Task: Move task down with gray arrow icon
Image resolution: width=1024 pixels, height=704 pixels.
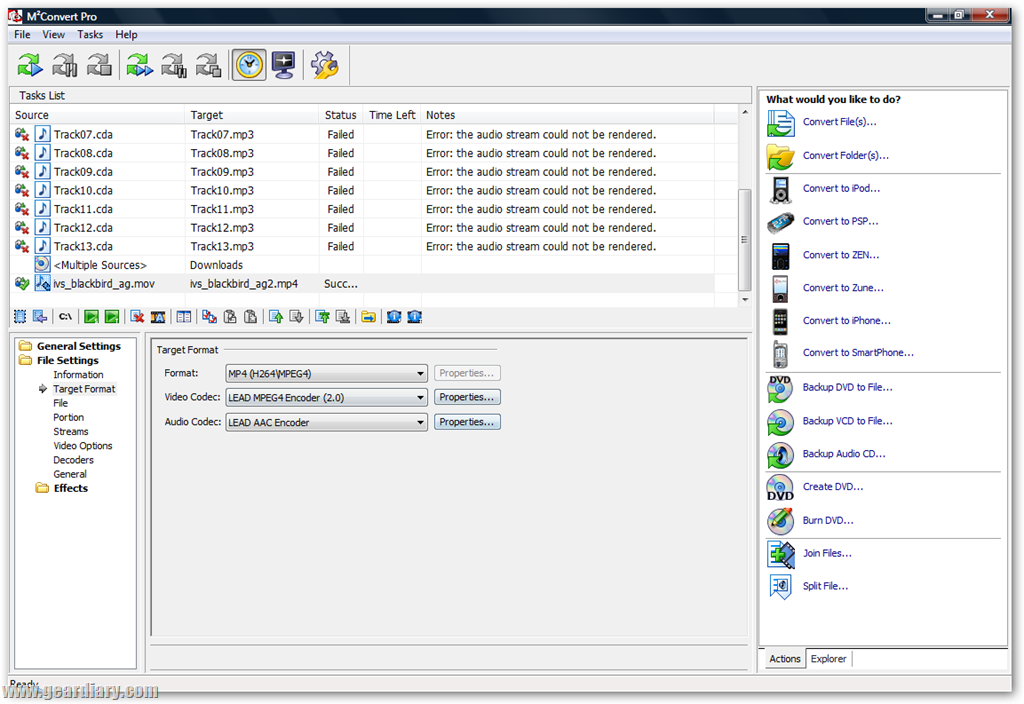Action: coord(296,317)
